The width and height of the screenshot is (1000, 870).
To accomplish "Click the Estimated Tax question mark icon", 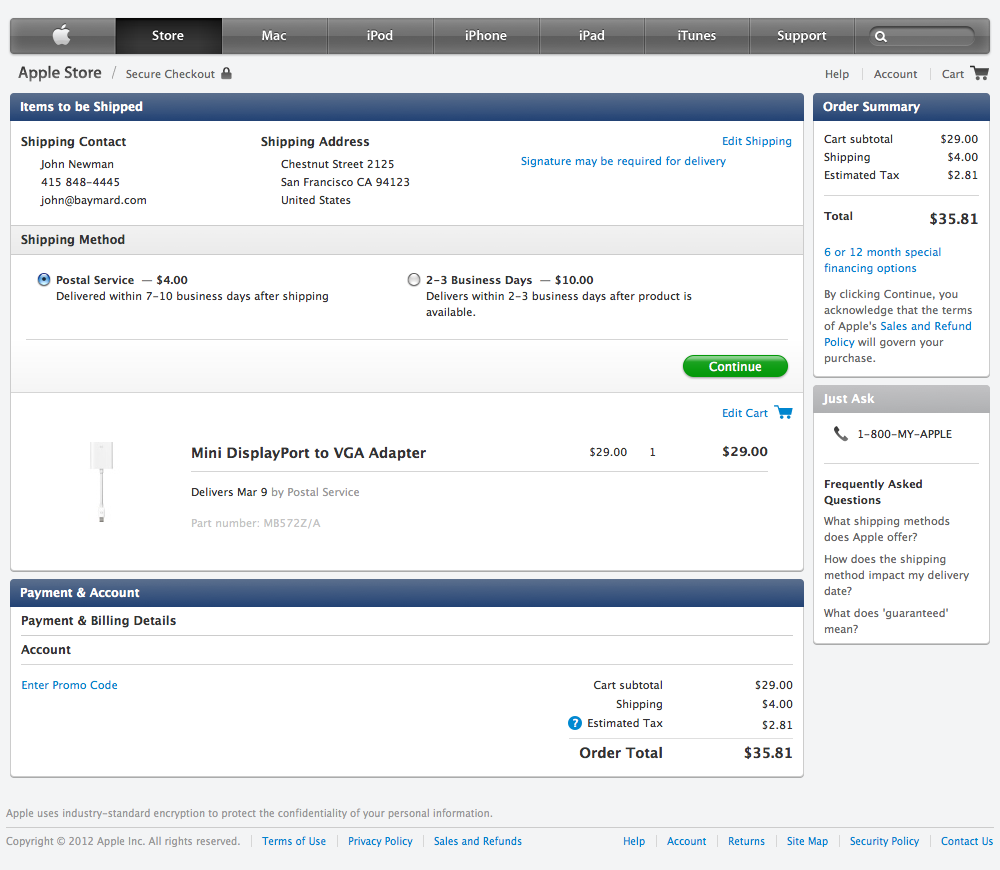I will click(x=573, y=723).
